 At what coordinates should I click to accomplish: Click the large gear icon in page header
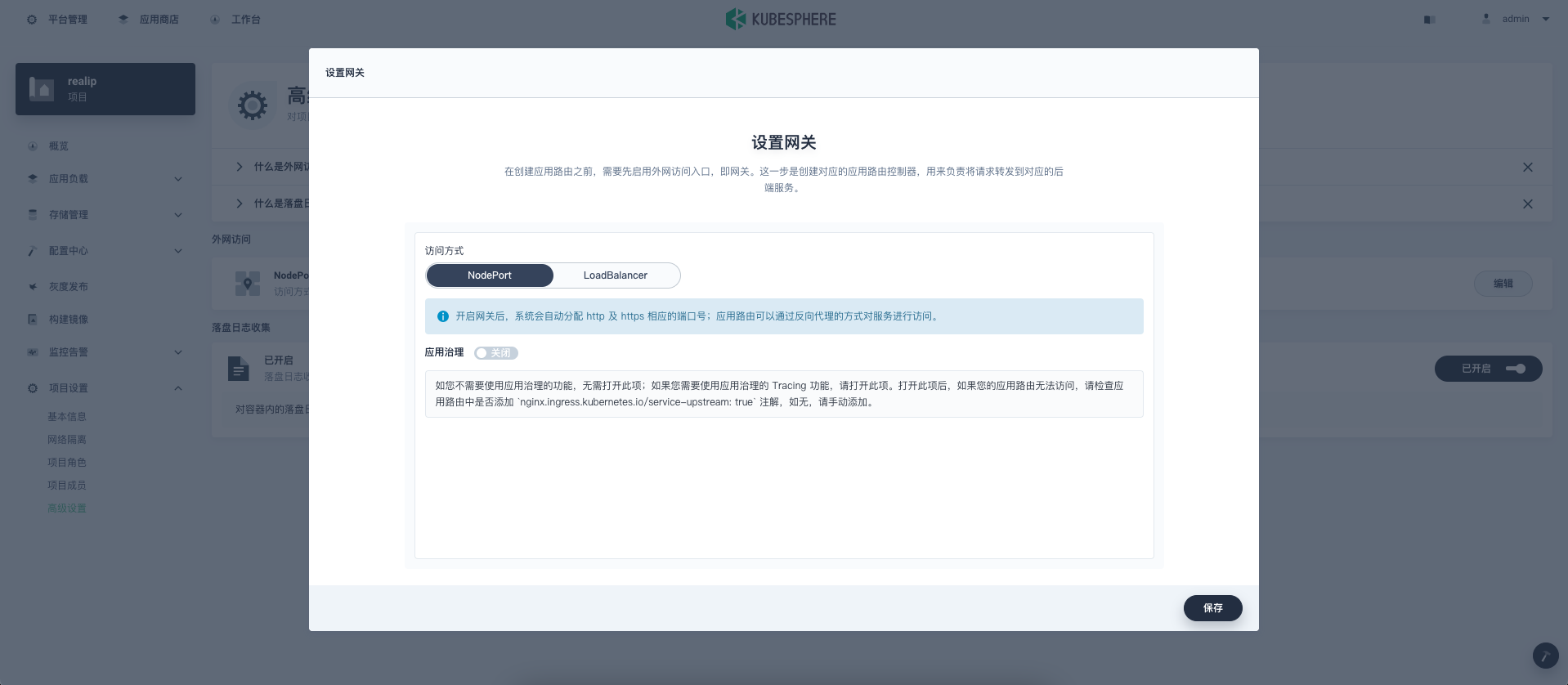(253, 105)
